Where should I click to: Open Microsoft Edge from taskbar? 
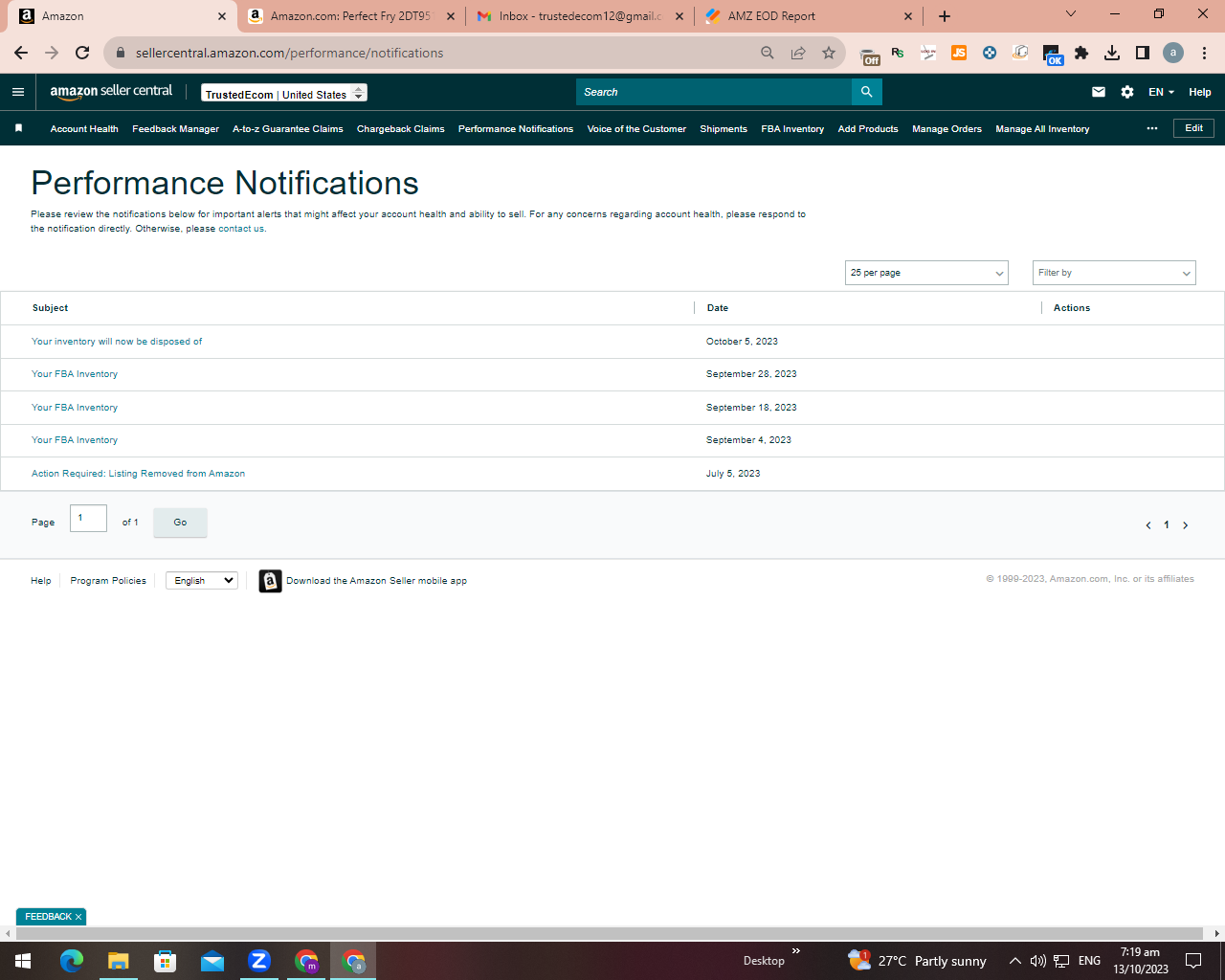(x=72, y=961)
